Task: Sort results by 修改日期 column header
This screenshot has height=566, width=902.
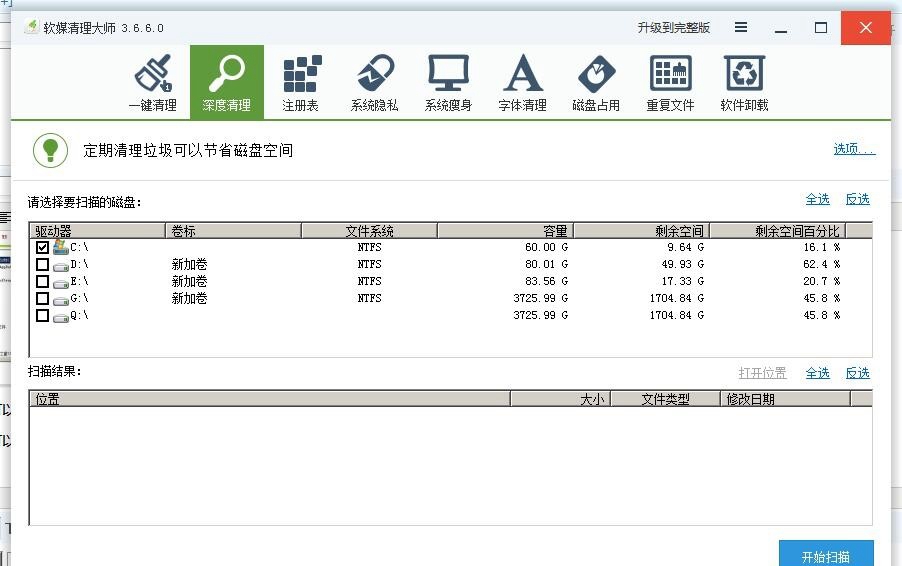Action: (786, 399)
